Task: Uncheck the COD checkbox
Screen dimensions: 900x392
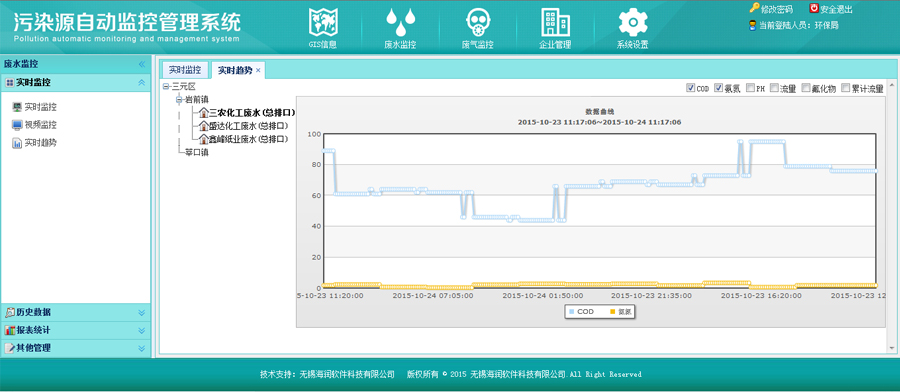Action: pyautogui.click(x=690, y=88)
